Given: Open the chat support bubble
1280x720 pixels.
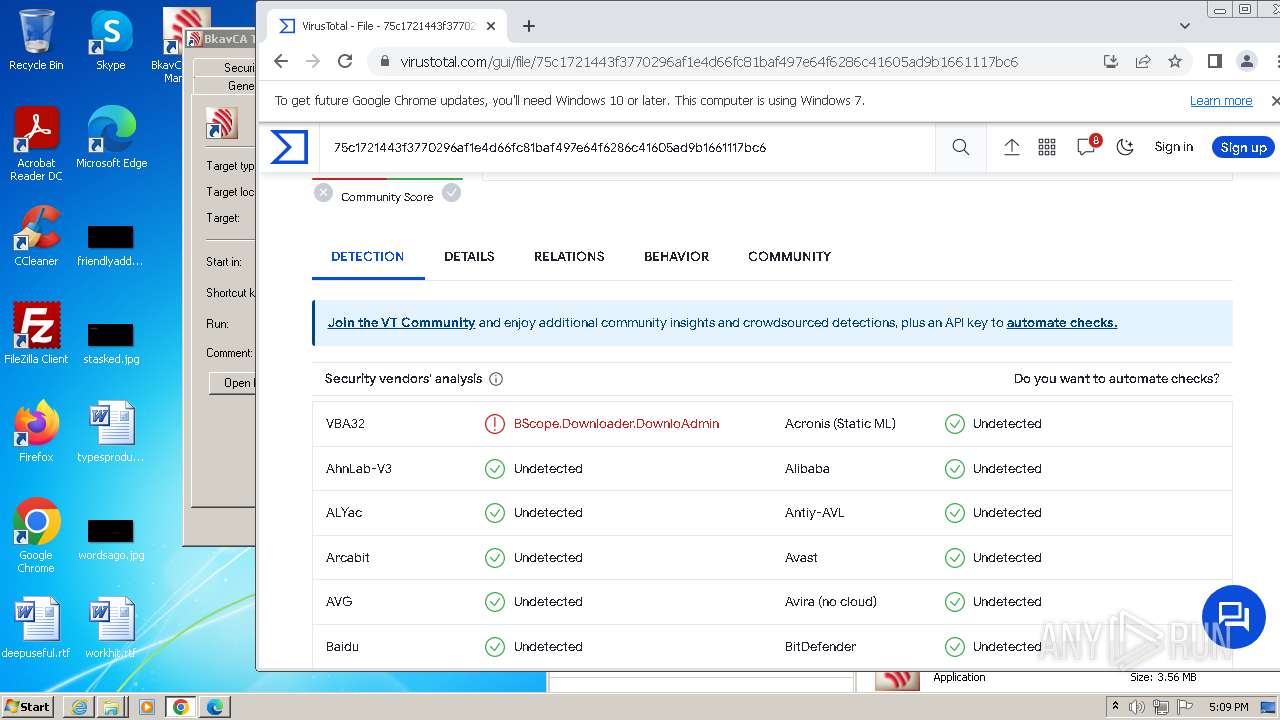Looking at the screenshot, I should pos(1234,617).
